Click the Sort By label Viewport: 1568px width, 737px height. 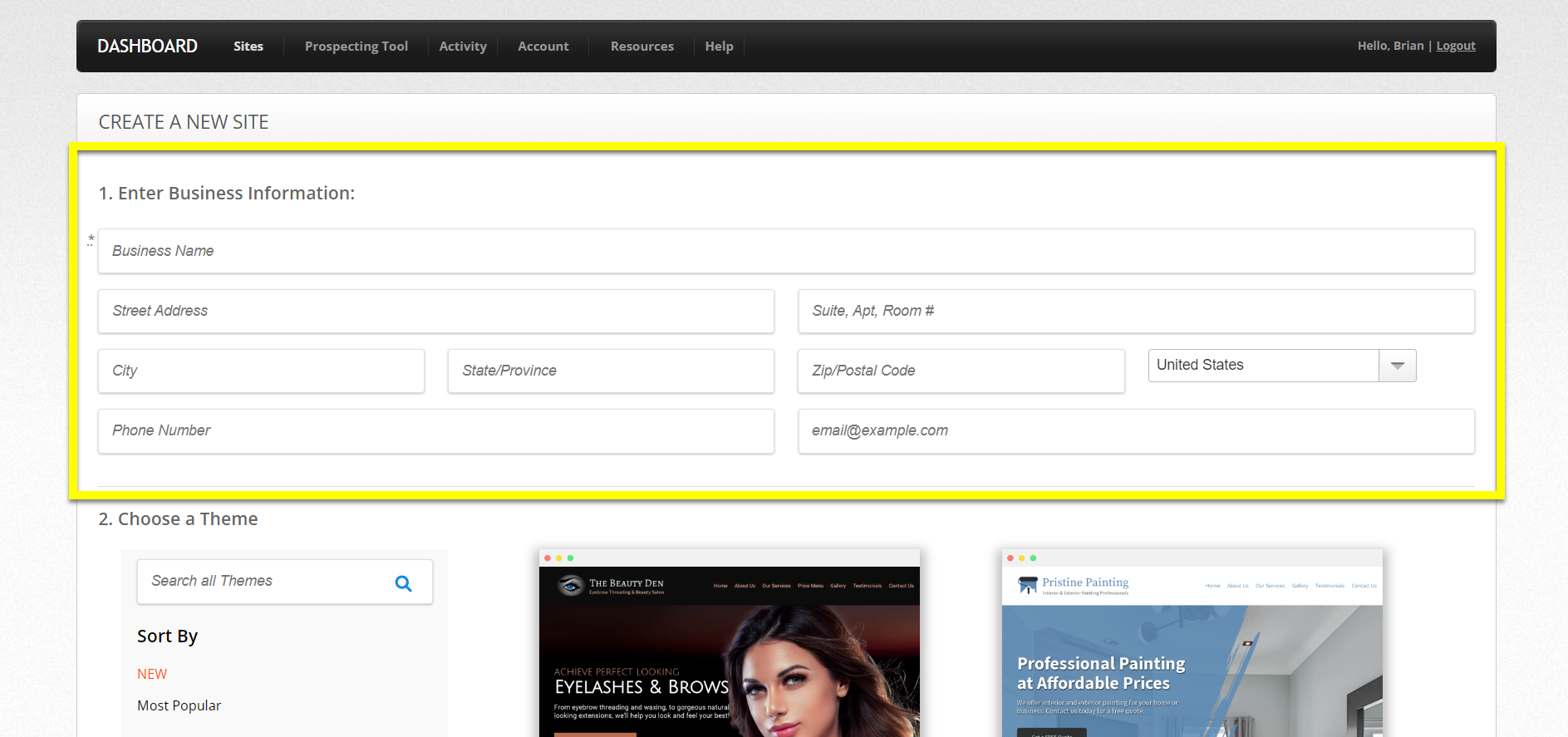(x=167, y=636)
